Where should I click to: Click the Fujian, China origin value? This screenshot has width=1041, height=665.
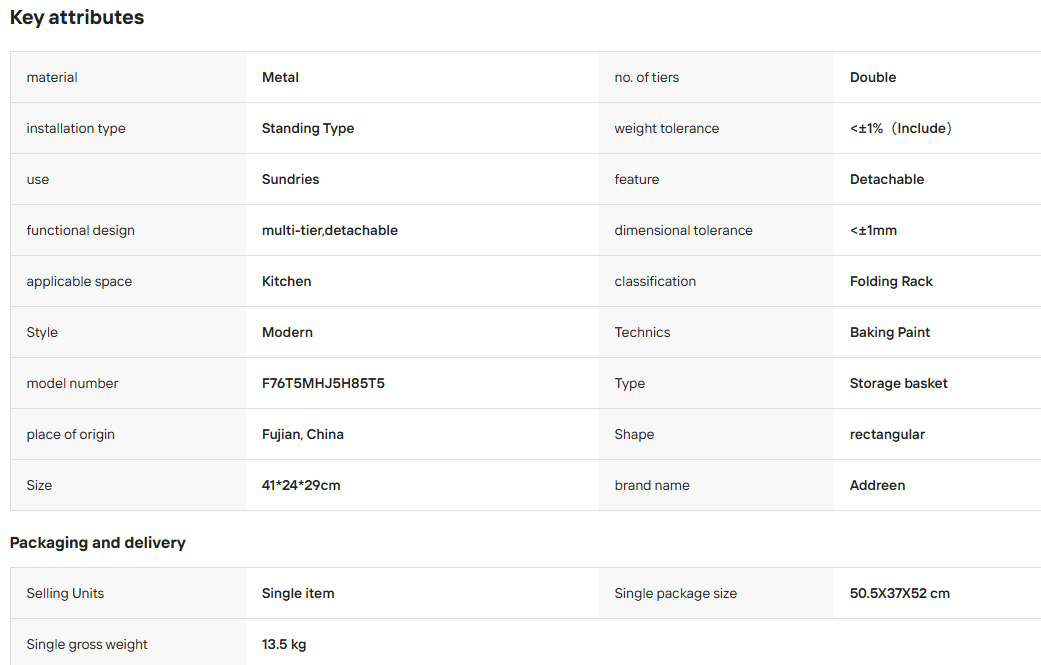coord(303,434)
